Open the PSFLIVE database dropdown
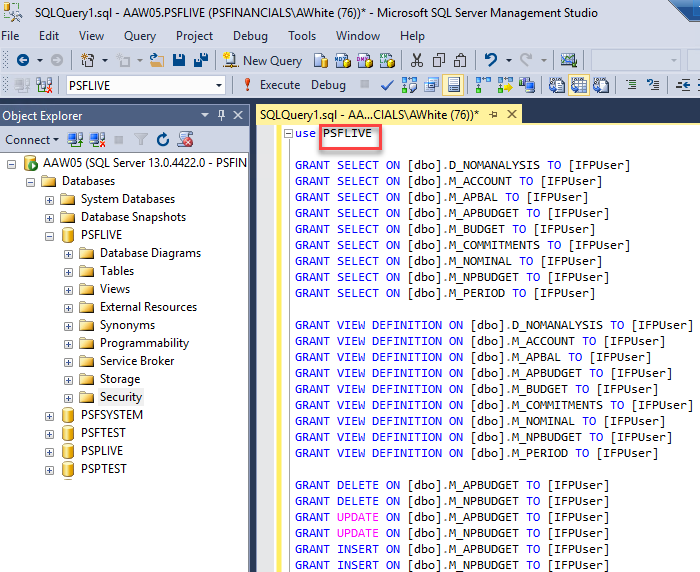Viewport: 700px width, 572px height. click(219, 85)
